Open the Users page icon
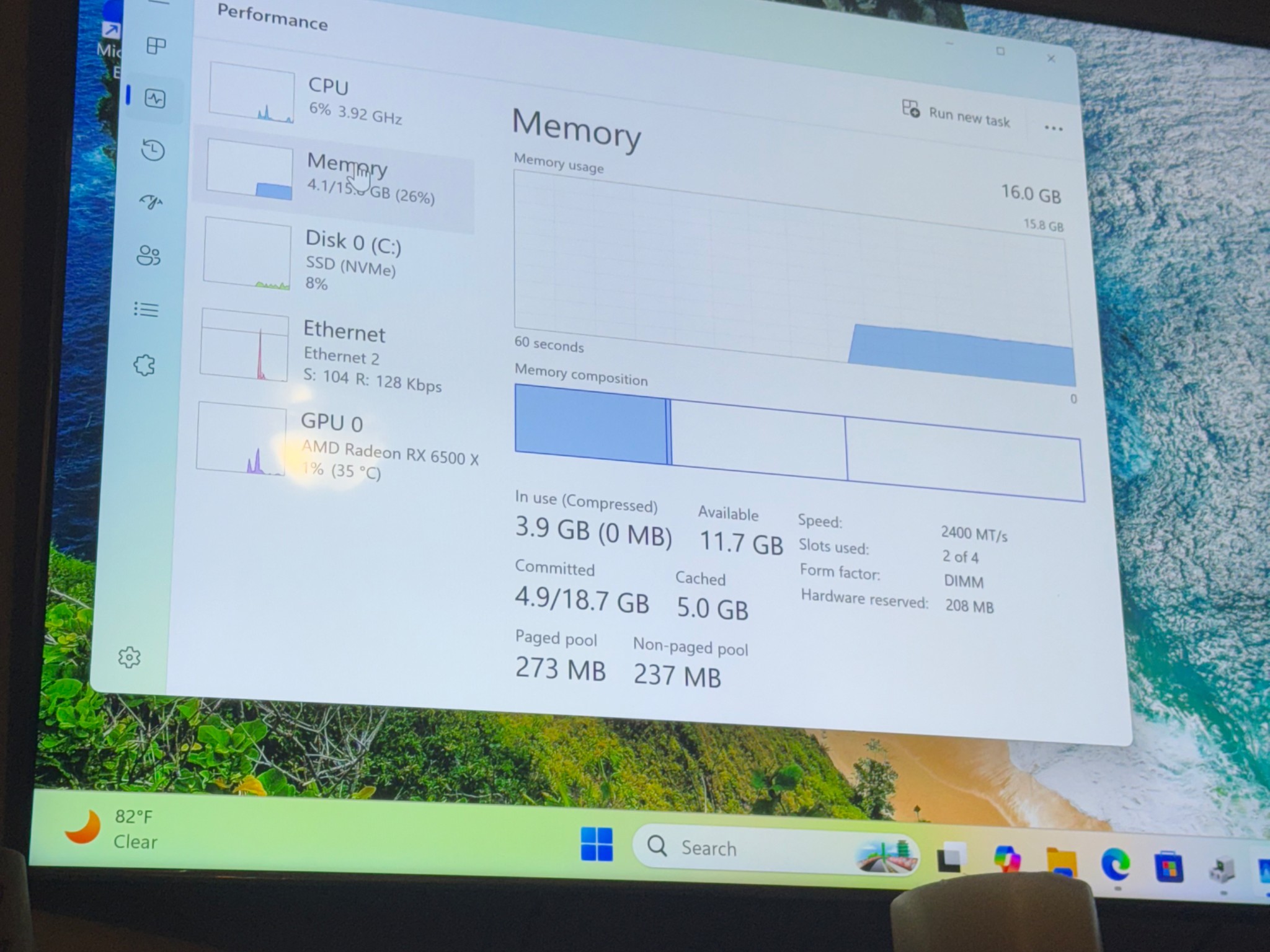The height and width of the screenshot is (952, 1270). pos(149,255)
